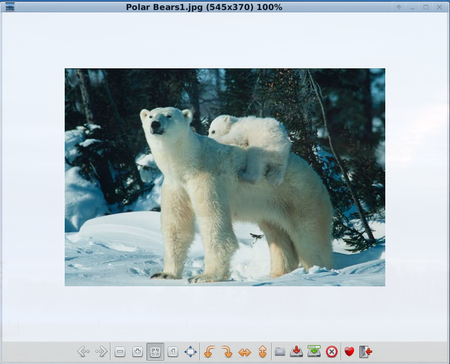This screenshot has height=364, width=450.
Task: Go to the next image arrow
Action: coord(101,351)
